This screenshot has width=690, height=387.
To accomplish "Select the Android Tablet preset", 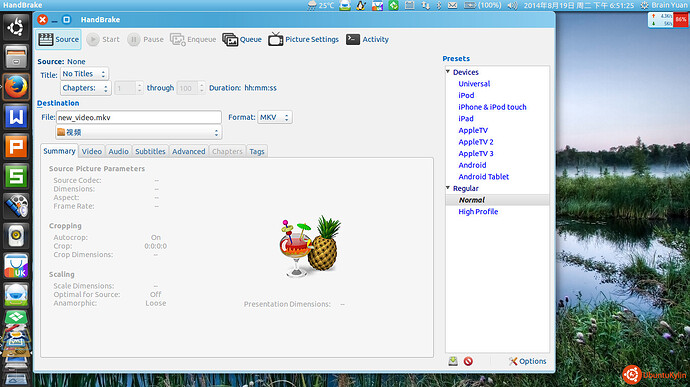I will (x=483, y=177).
